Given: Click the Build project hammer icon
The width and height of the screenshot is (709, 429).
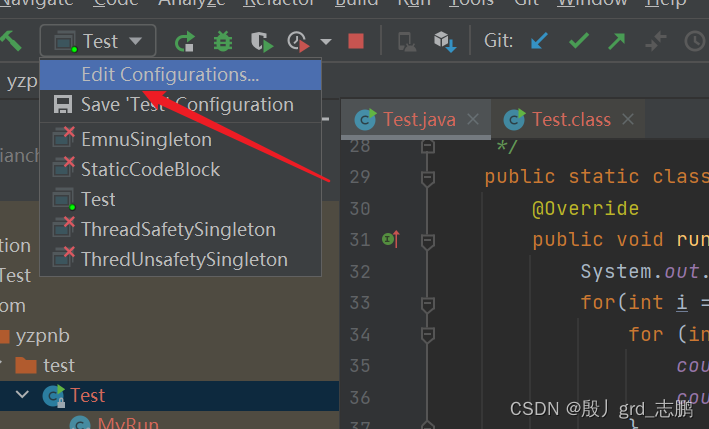Looking at the screenshot, I should coord(11,41).
